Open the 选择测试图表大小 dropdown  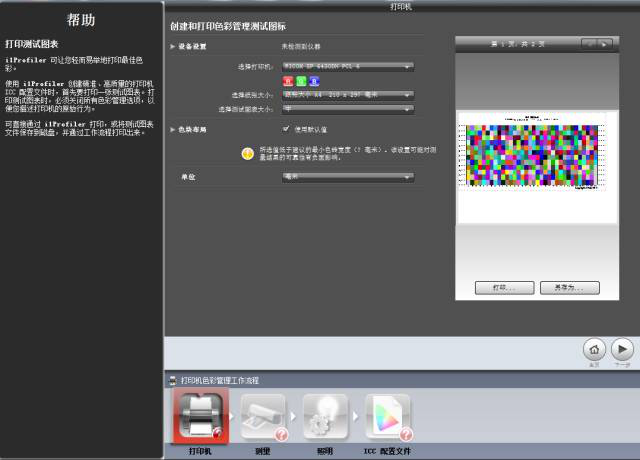coord(348,108)
